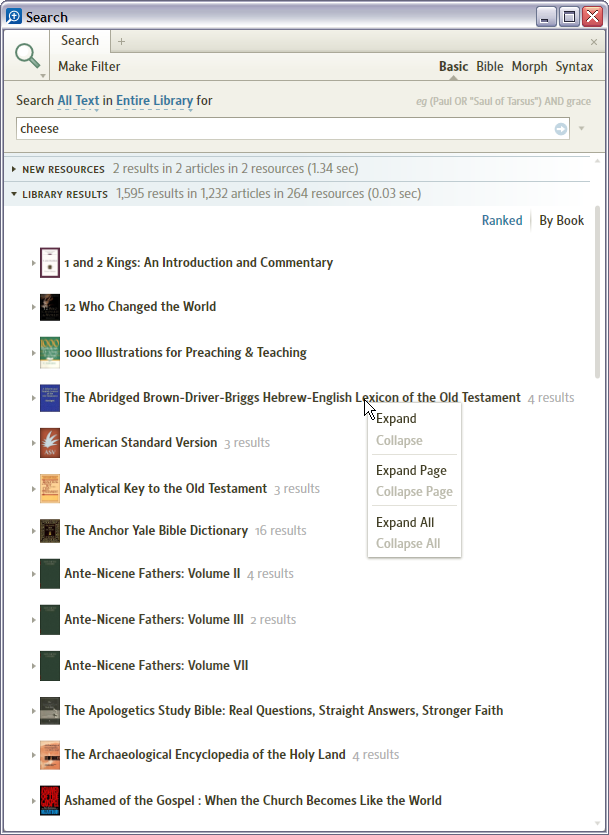Image resolution: width=609 pixels, height=835 pixels.
Task: Maximize the Search window
Action: coord(570,17)
